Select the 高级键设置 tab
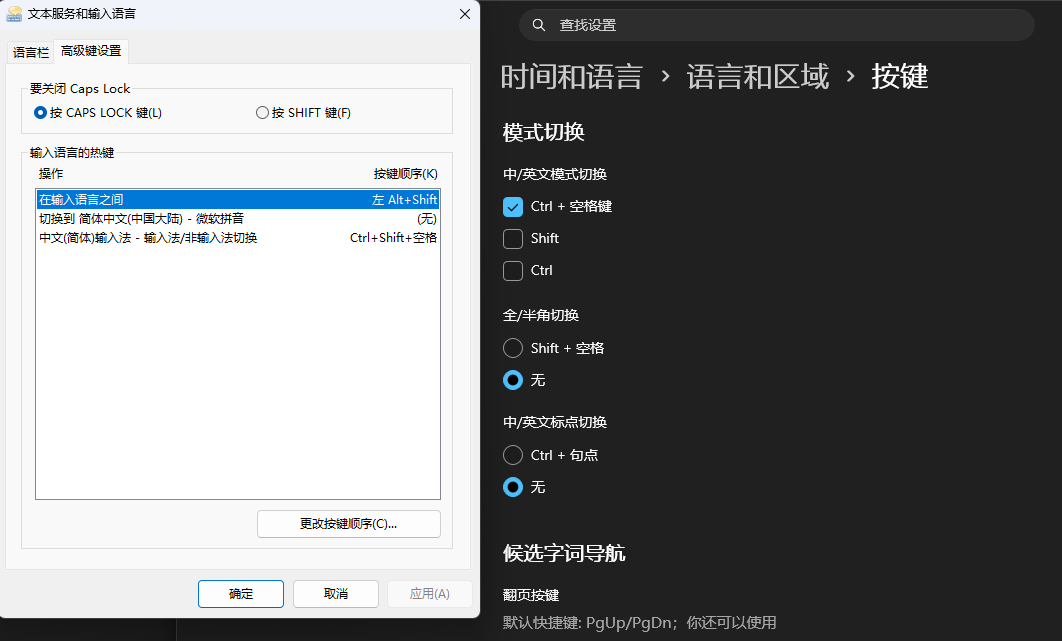Image resolution: width=1062 pixels, height=641 pixels. click(x=91, y=51)
